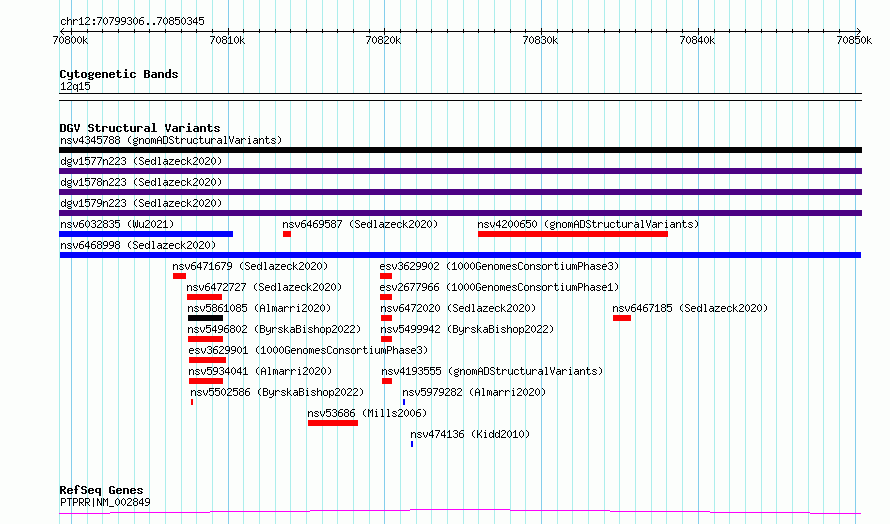Open the nsv6471679 (Sedlazeck2020) label
This screenshot has width=890, height=524.
(250, 266)
